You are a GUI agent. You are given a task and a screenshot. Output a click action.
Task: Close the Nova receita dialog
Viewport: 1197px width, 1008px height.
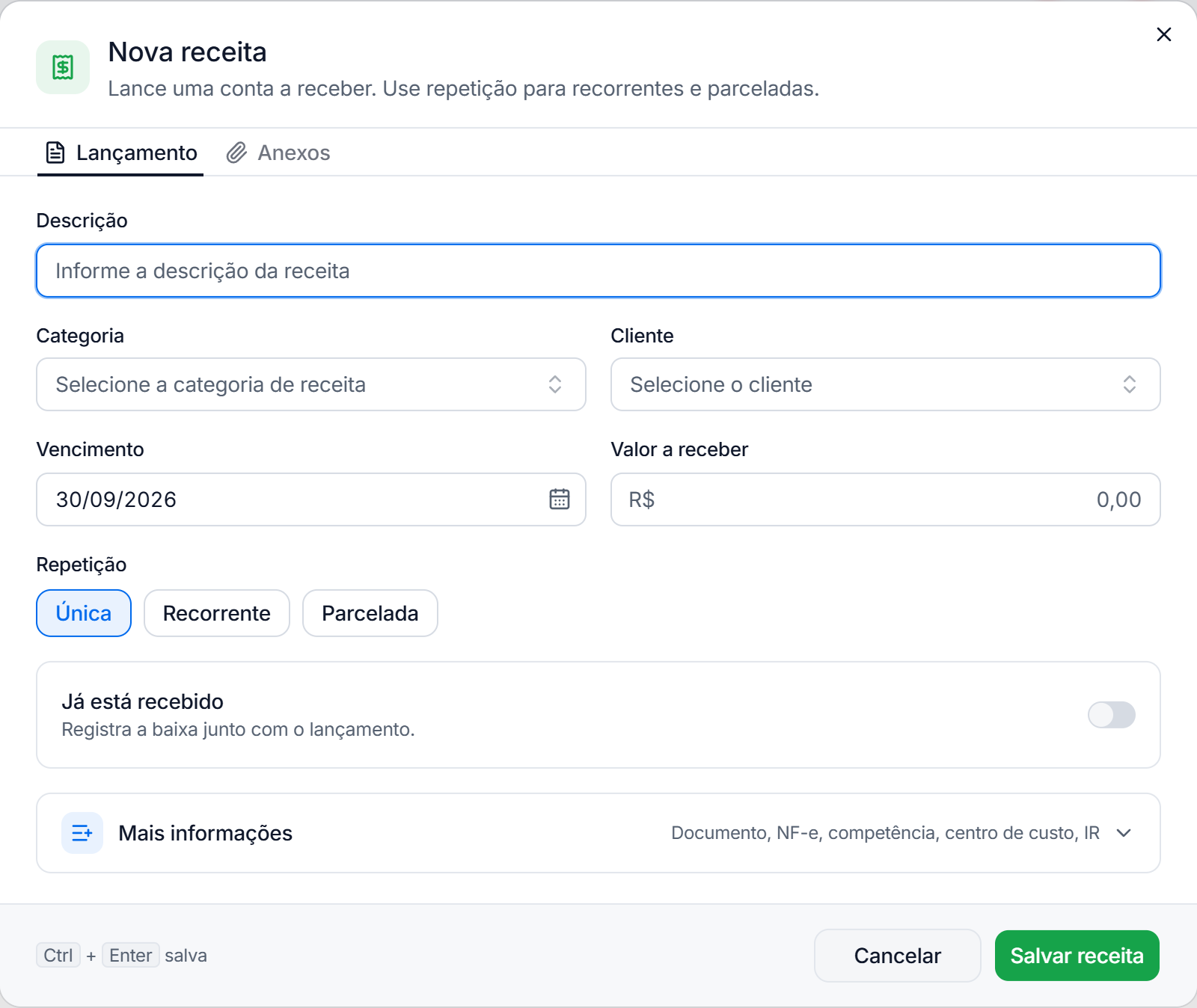[x=1163, y=34]
